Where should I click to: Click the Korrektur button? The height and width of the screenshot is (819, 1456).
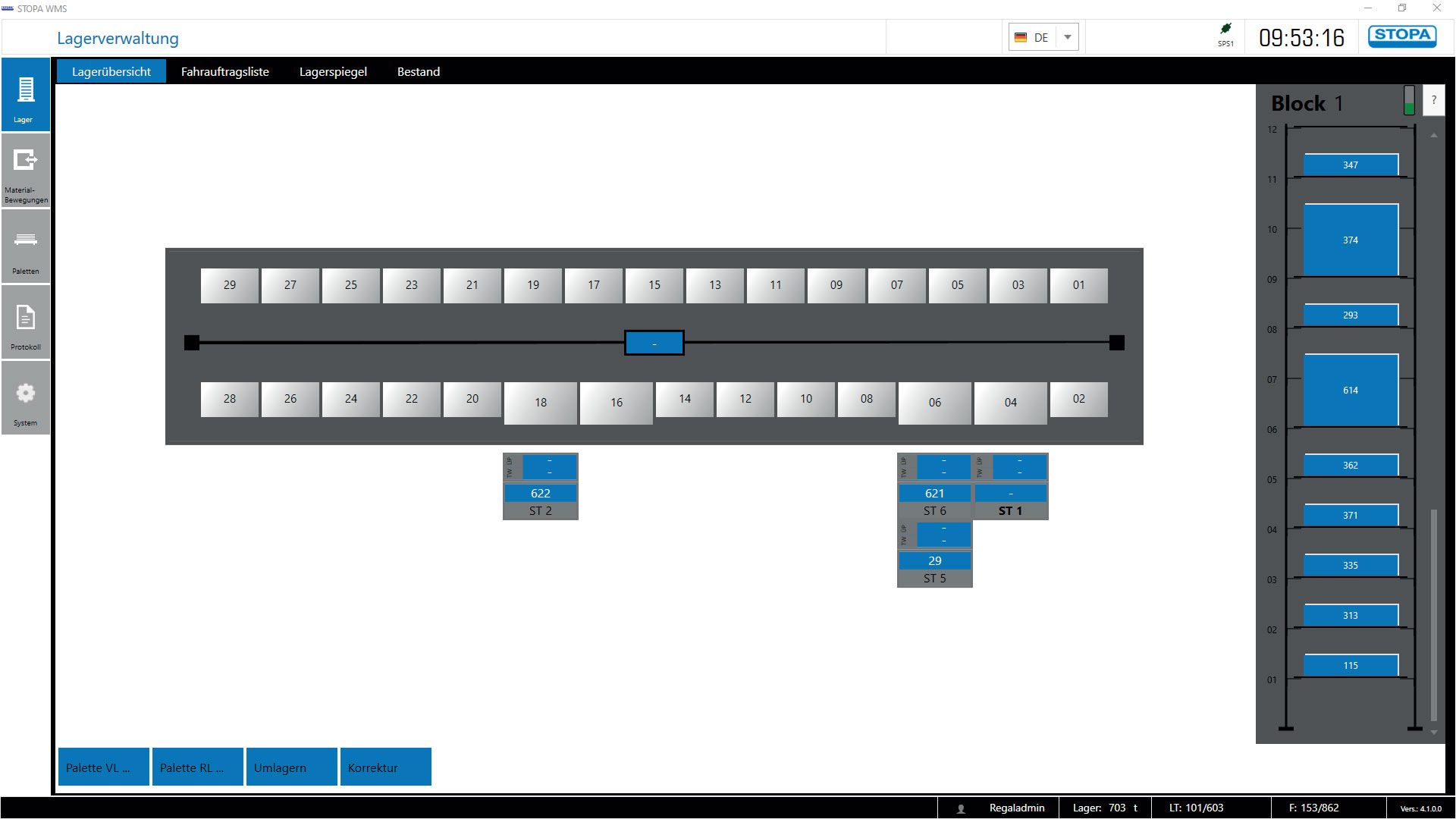(x=385, y=767)
